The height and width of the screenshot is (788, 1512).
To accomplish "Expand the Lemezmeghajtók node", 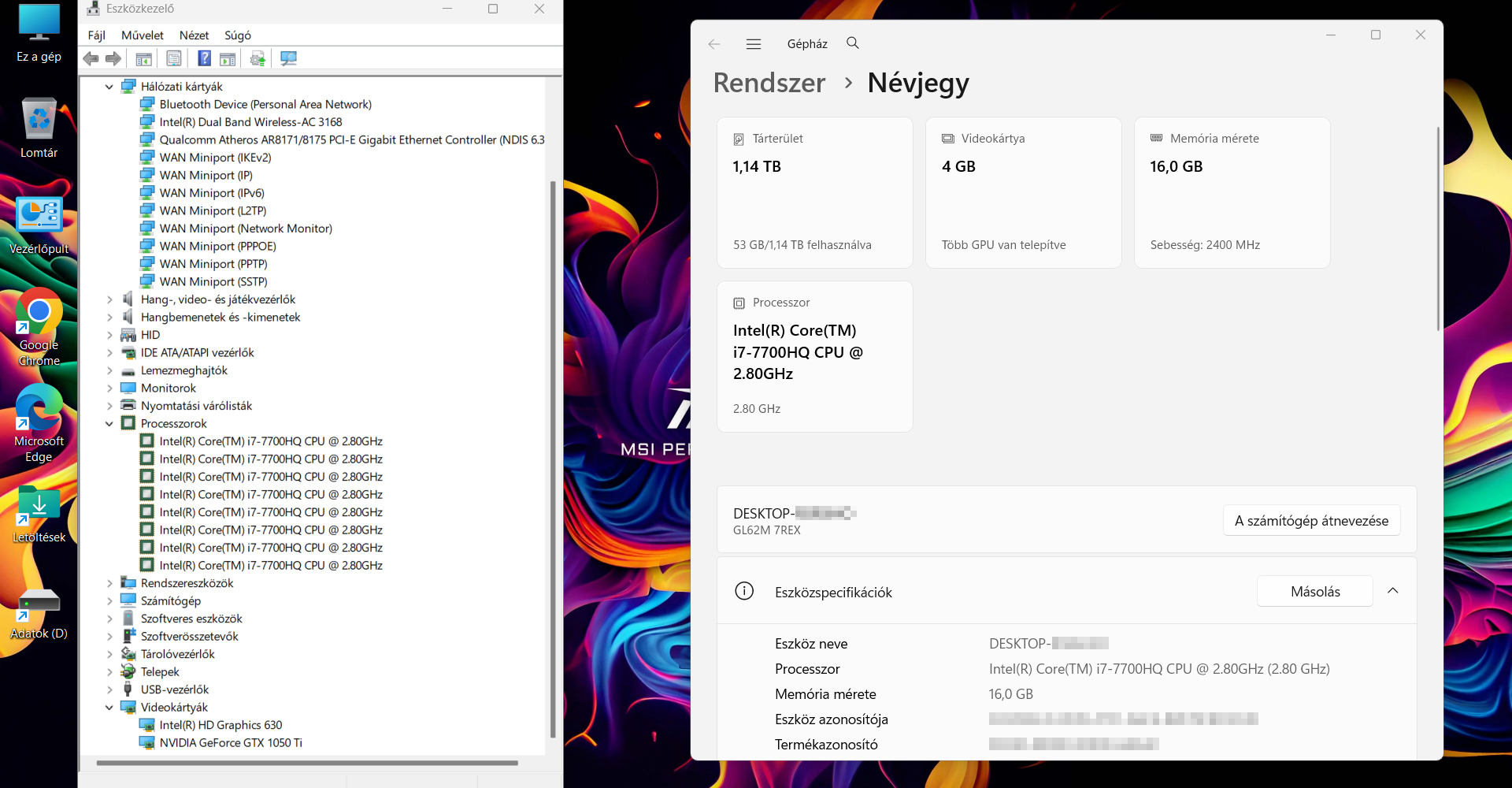I will 109,370.
